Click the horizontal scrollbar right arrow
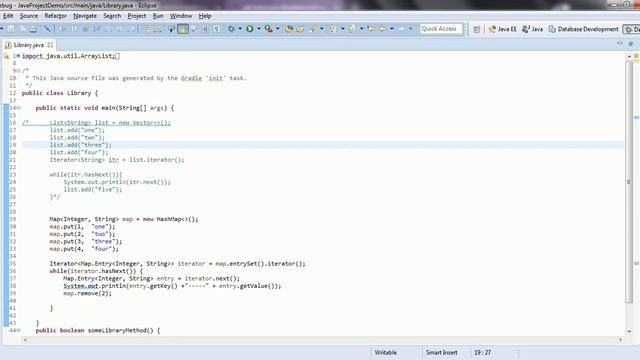 (620, 340)
